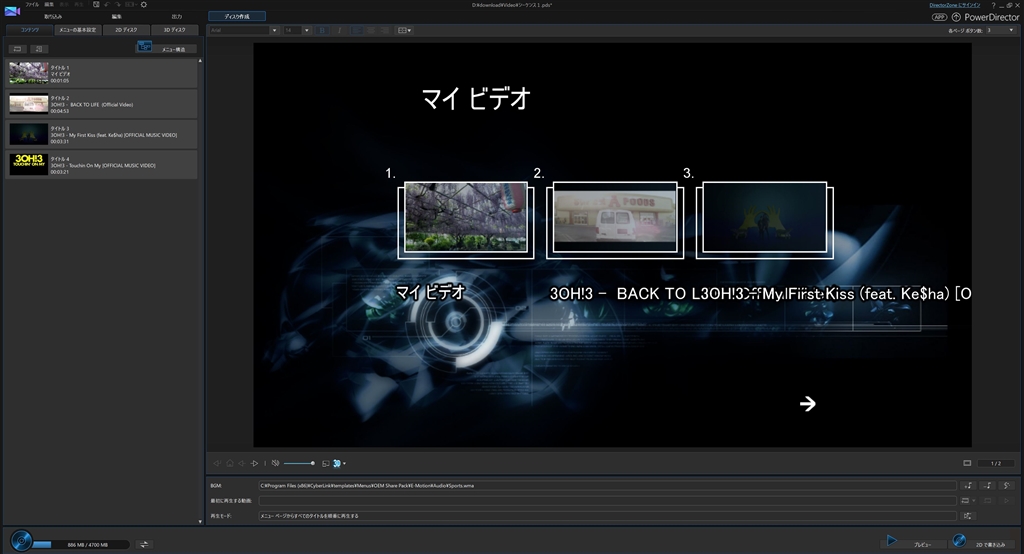Click the undo arrow icon

click(x=107, y=5)
